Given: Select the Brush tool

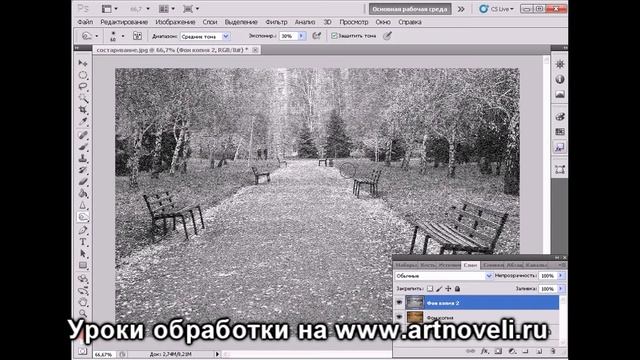Looking at the screenshot, I should pos(83,147).
